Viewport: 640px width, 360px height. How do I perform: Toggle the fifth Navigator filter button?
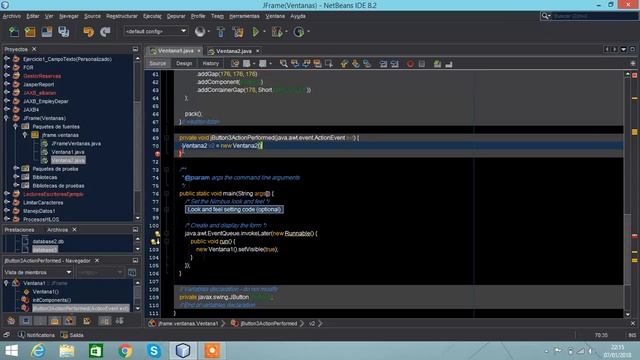coord(69,321)
